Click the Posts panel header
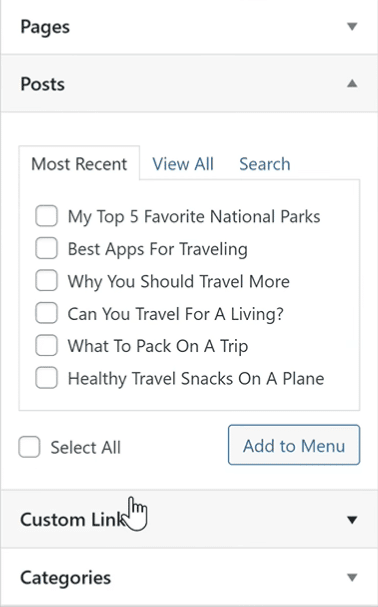The image size is (378, 607). tap(189, 84)
